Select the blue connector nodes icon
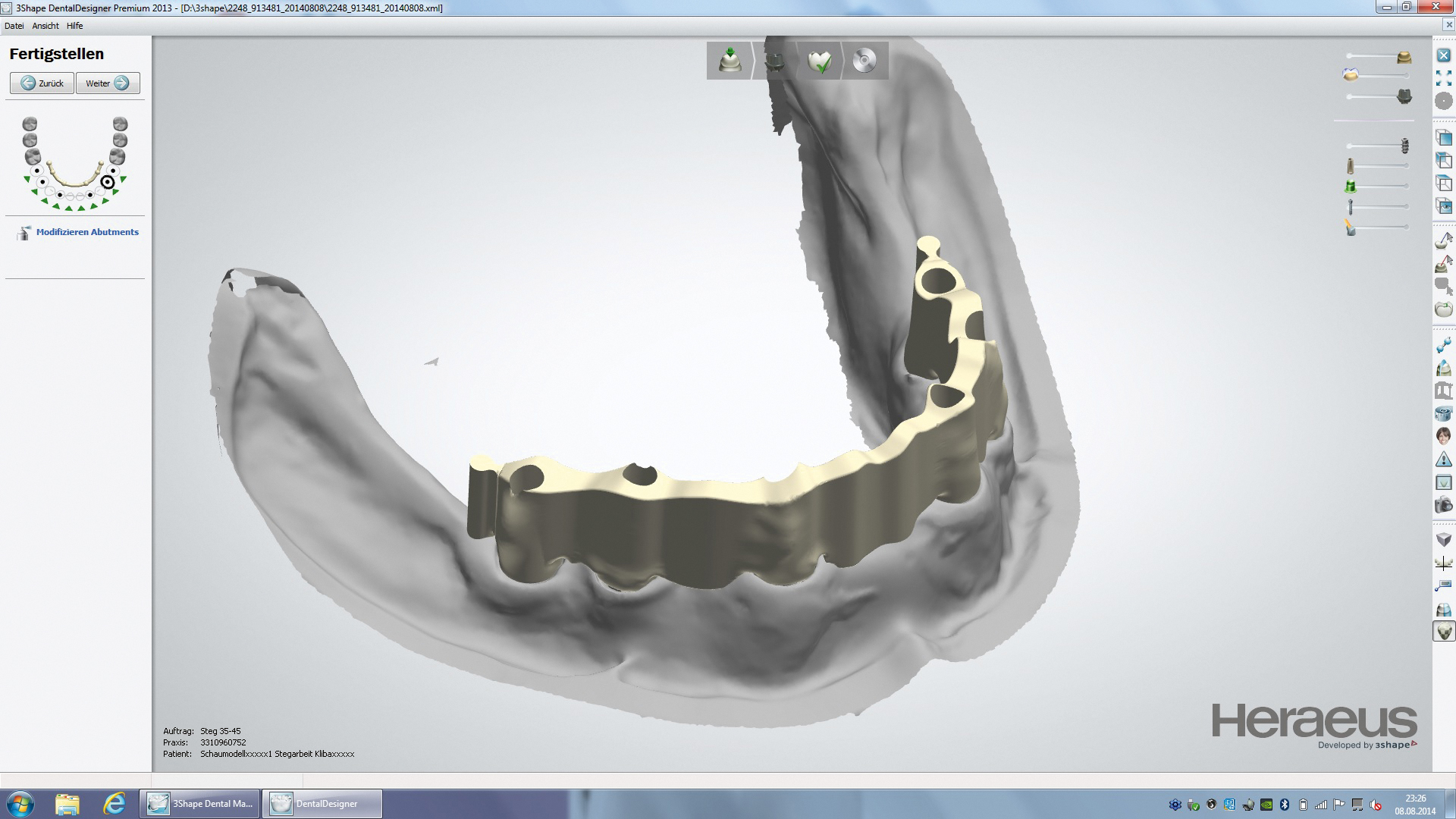The image size is (1456, 819). (1444, 345)
